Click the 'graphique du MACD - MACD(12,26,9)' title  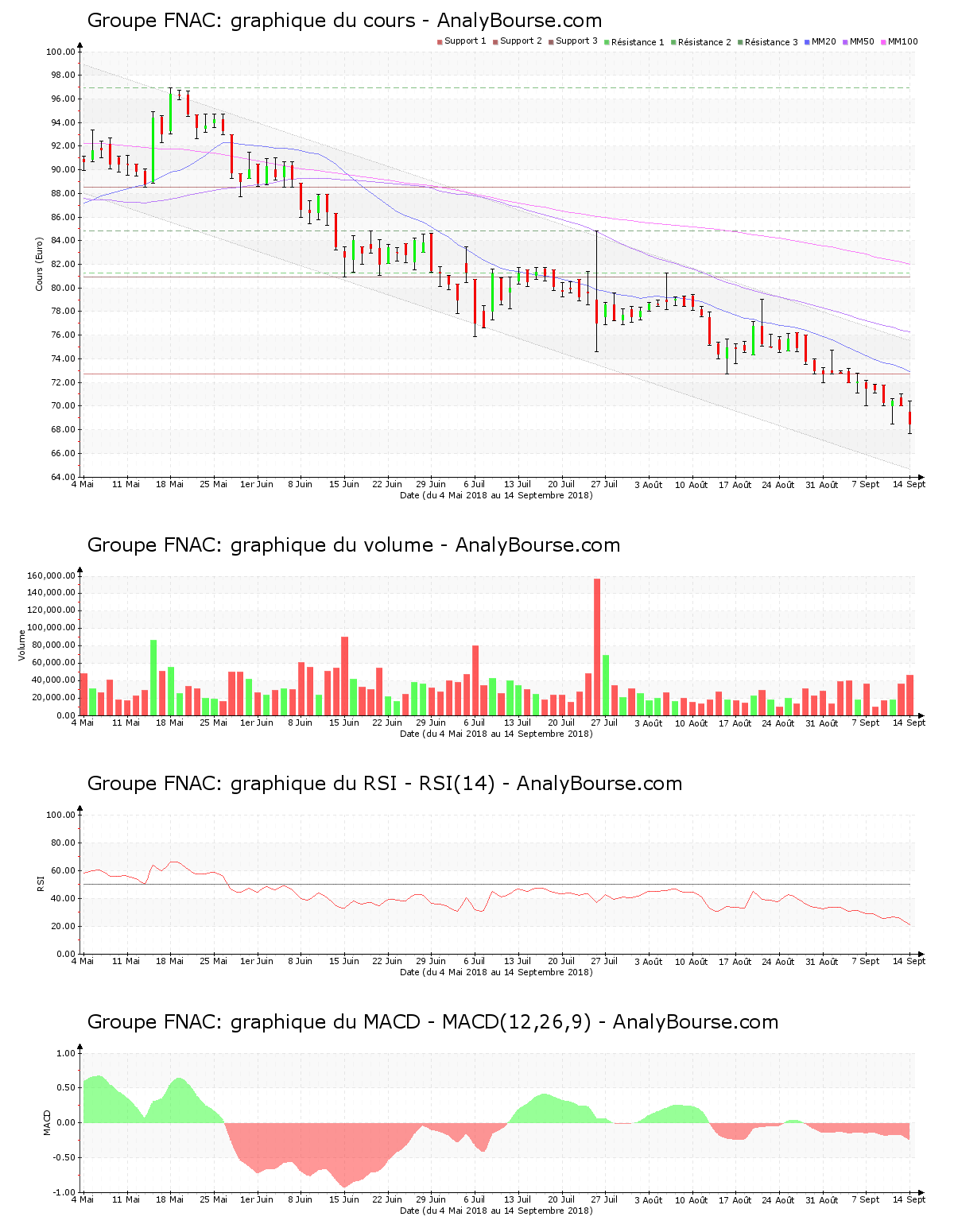[432, 1022]
